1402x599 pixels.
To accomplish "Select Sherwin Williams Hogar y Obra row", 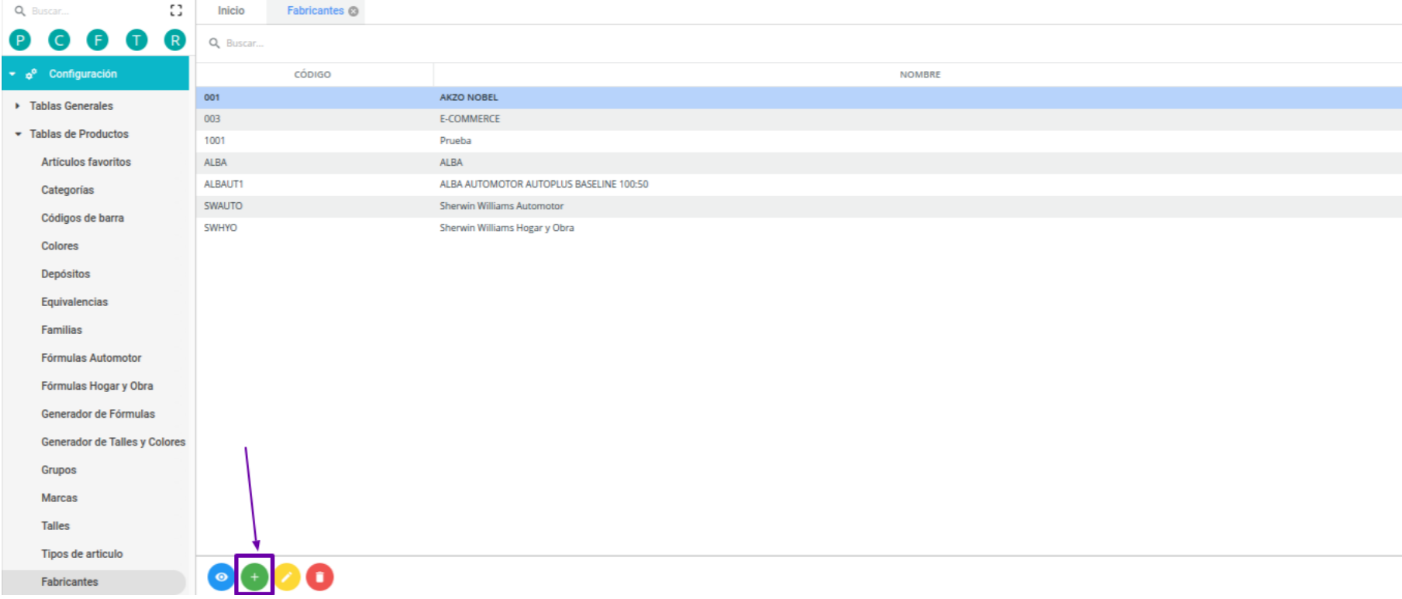I will tap(799, 228).
